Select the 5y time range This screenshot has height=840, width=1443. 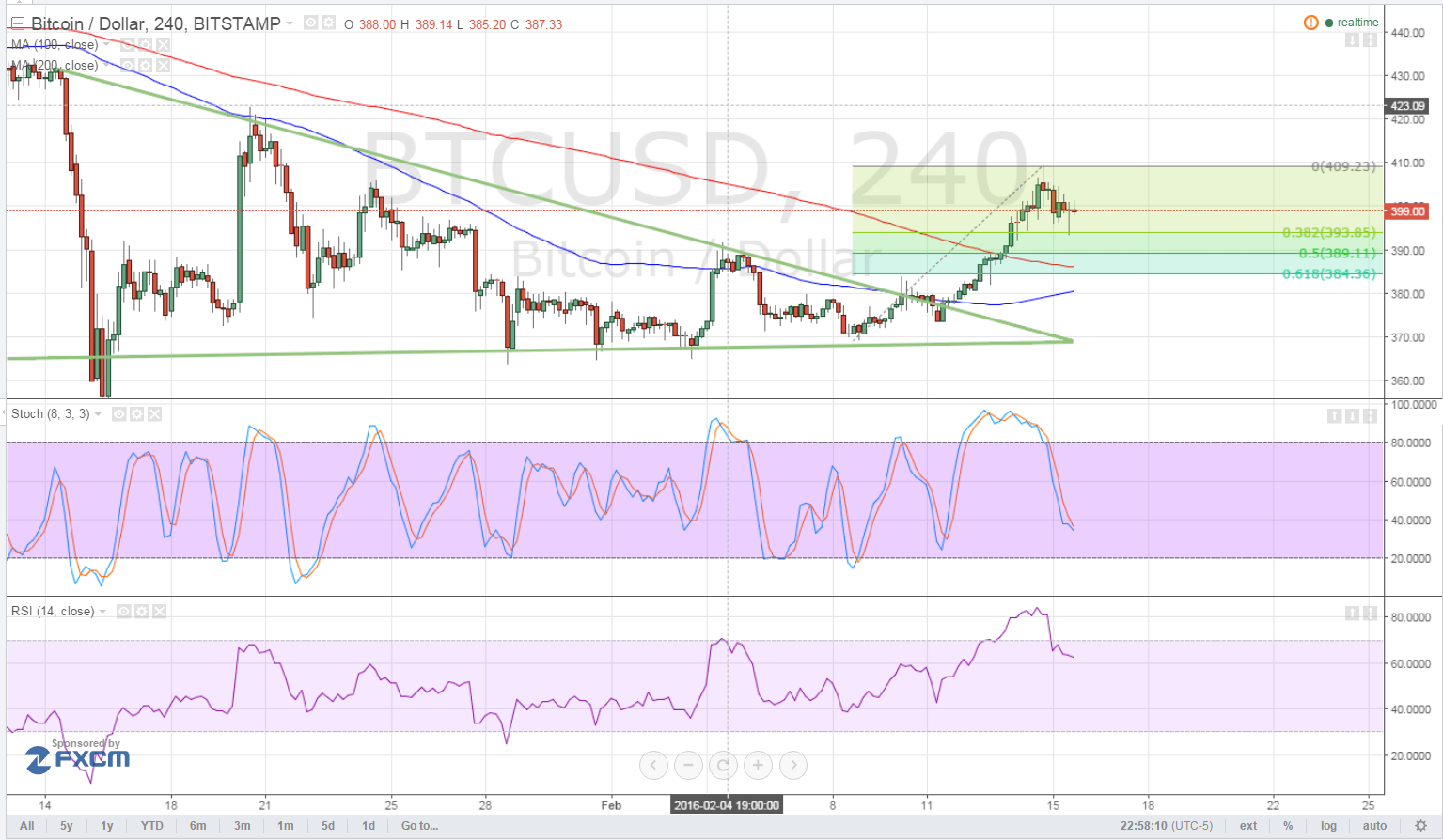pos(67,826)
